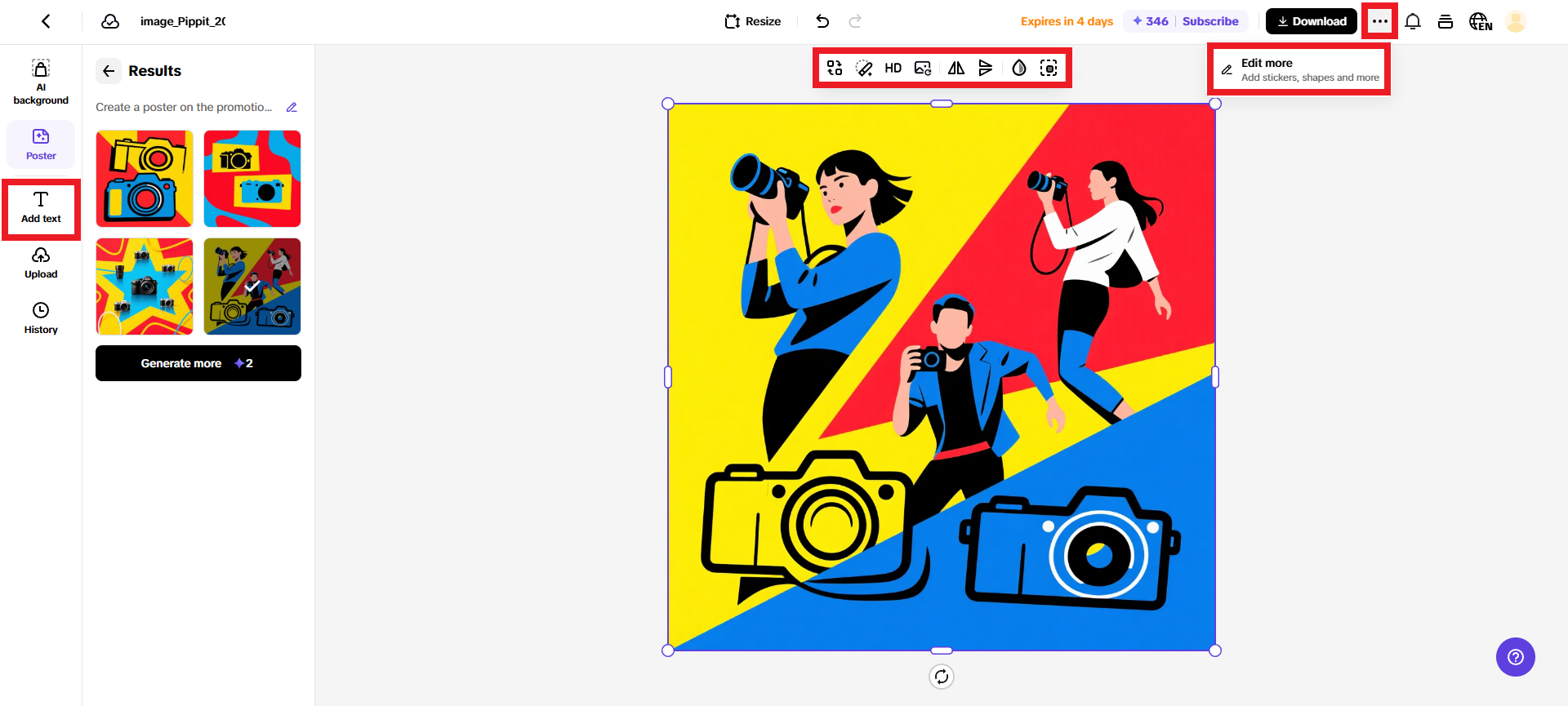Click the Download button
The width and height of the screenshot is (1568, 706).
tap(1312, 21)
